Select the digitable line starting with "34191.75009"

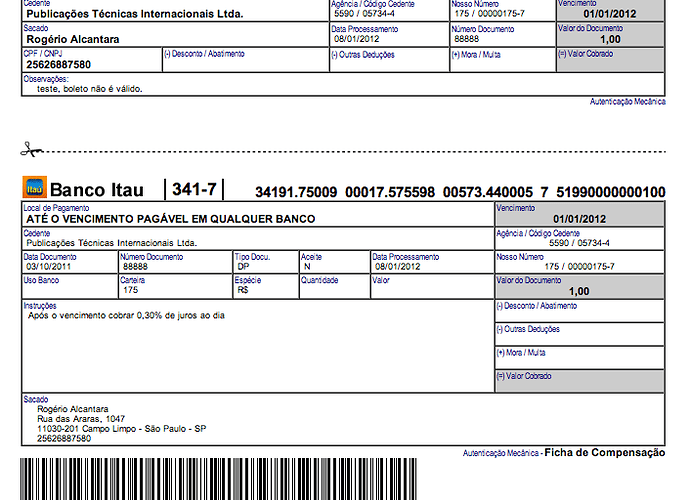[460, 192]
